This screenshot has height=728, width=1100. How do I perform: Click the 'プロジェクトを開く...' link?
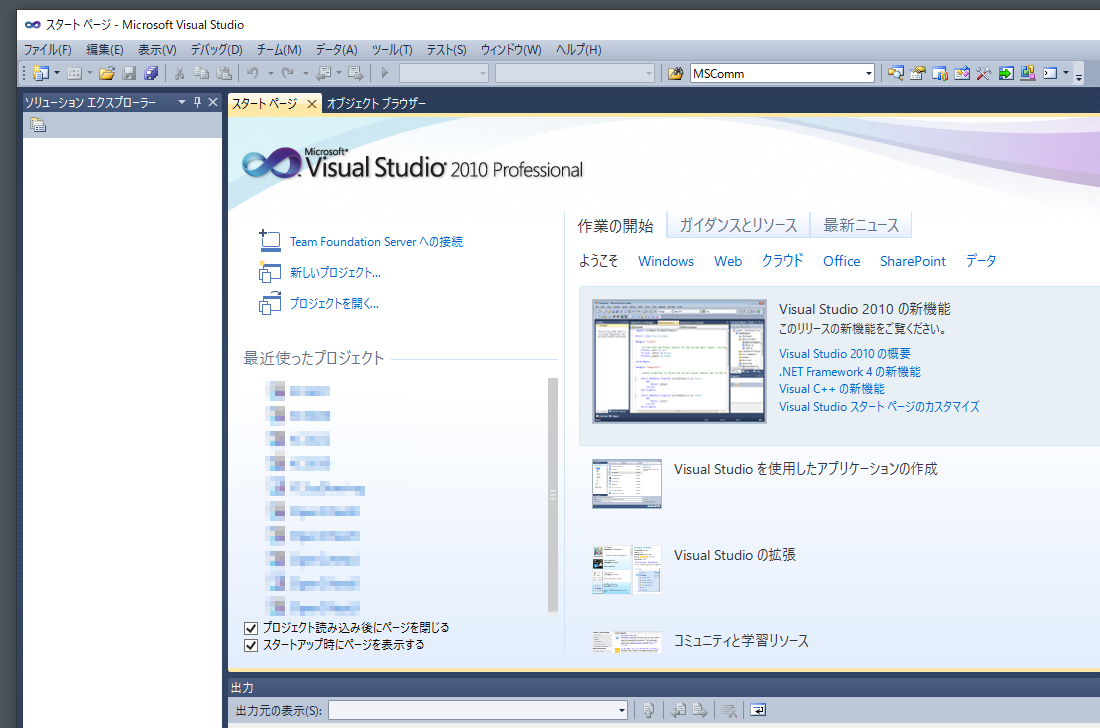[334, 304]
